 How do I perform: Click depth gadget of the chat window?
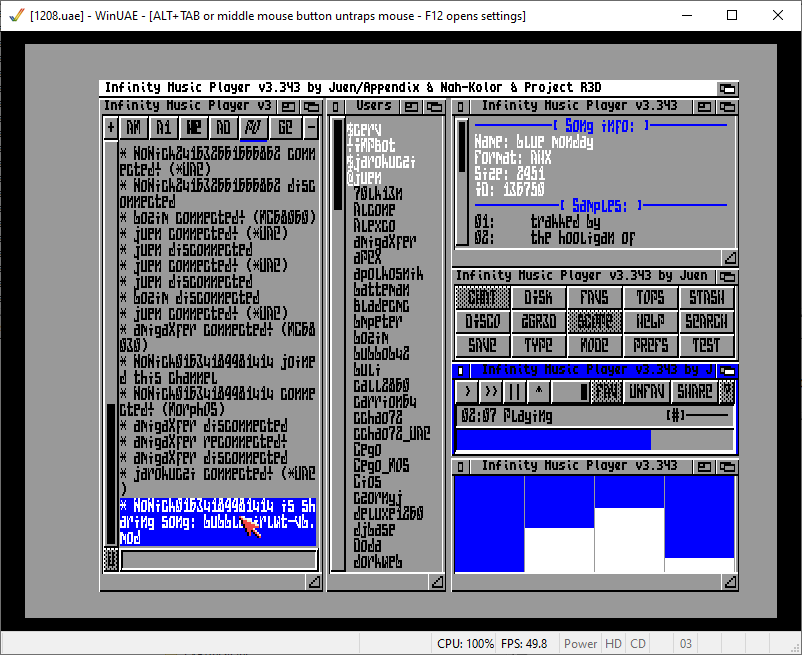point(310,107)
